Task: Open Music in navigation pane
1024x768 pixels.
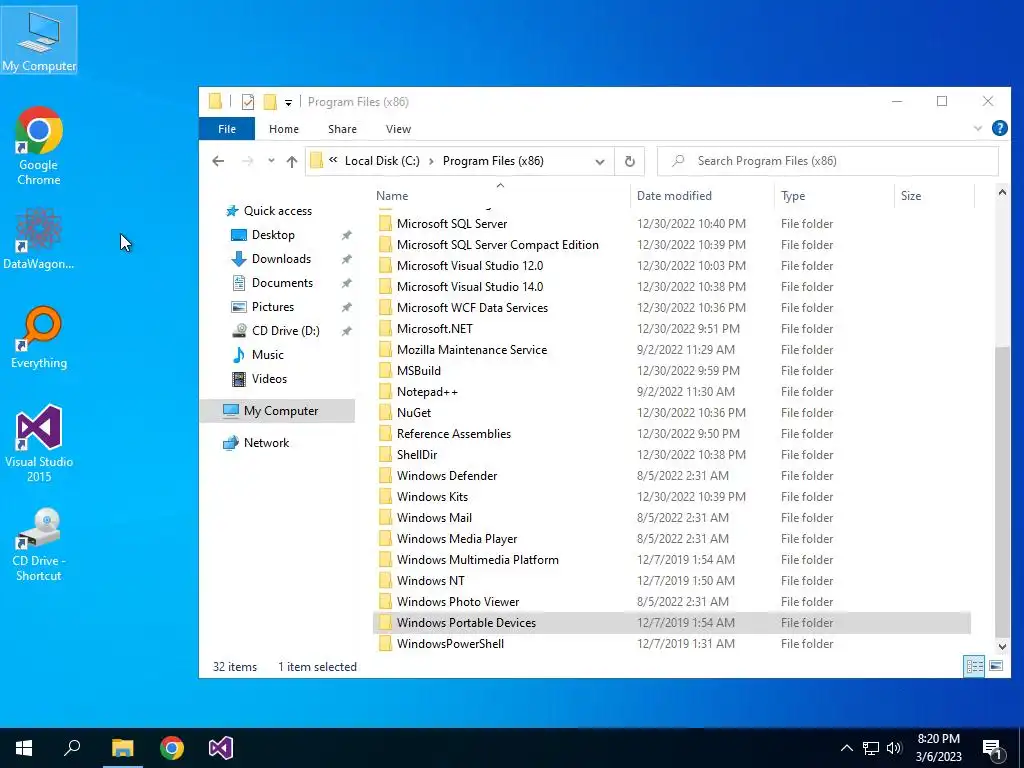Action: [268, 355]
